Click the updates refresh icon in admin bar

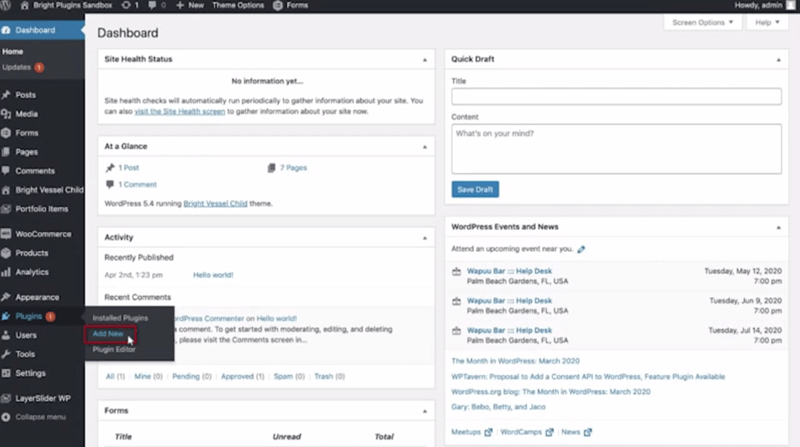(x=126, y=5)
